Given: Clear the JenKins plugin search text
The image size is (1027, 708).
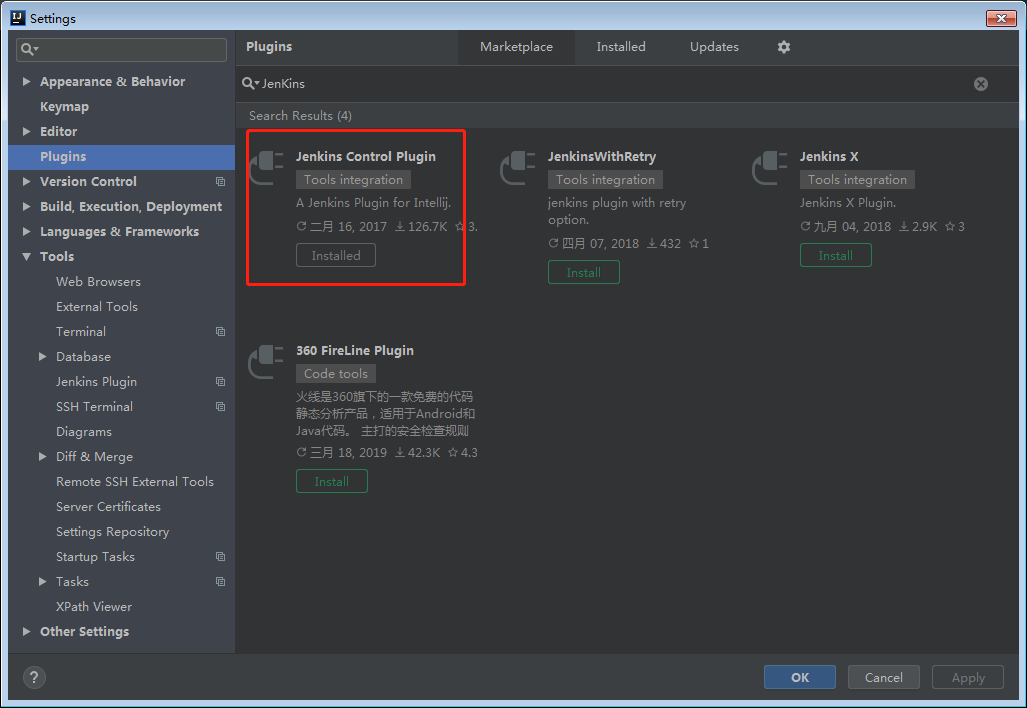Looking at the screenshot, I should tap(980, 84).
